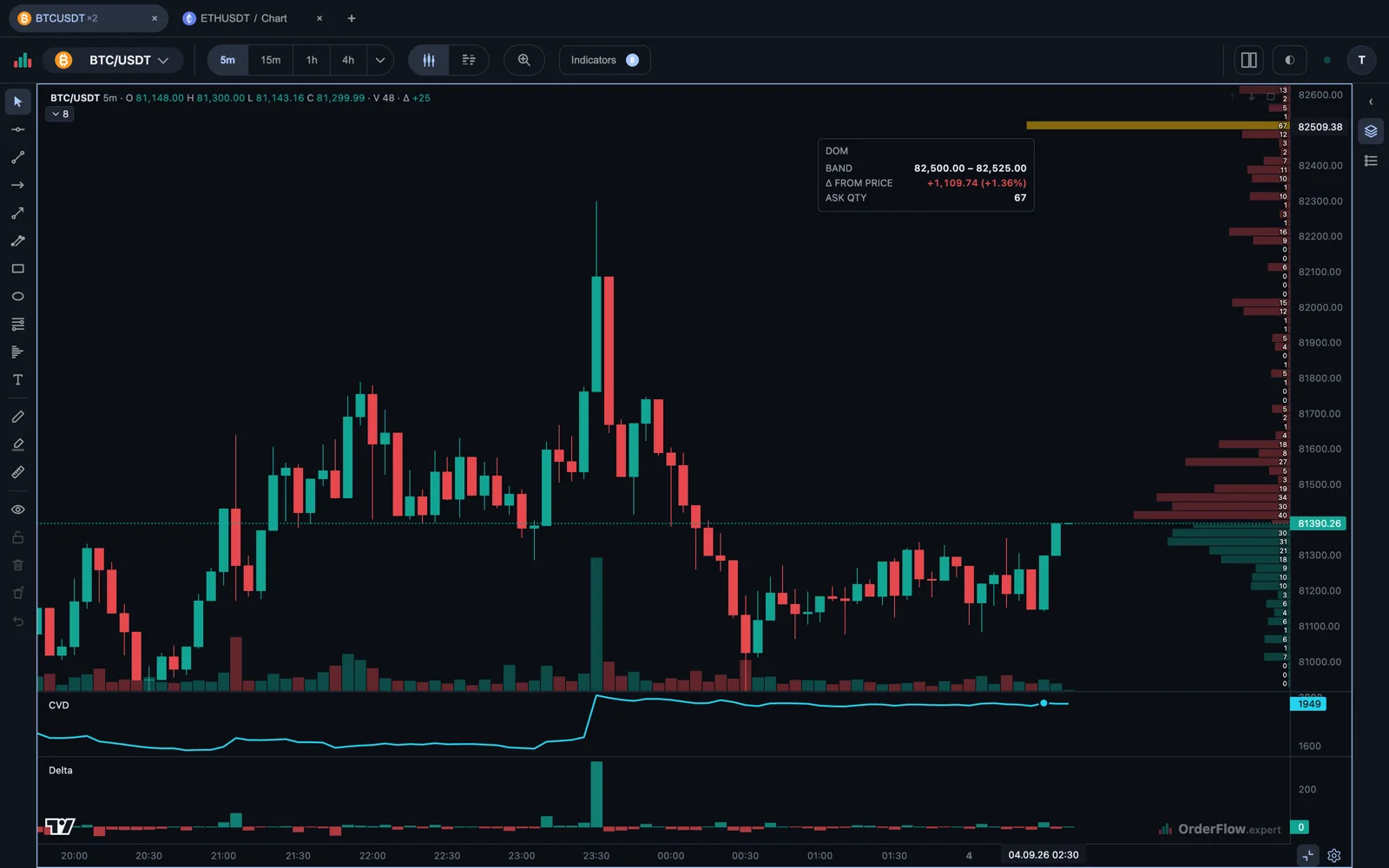The width and height of the screenshot is (1389, 868).
Task: Select the extended line segment tool
Action: (17, 240)
